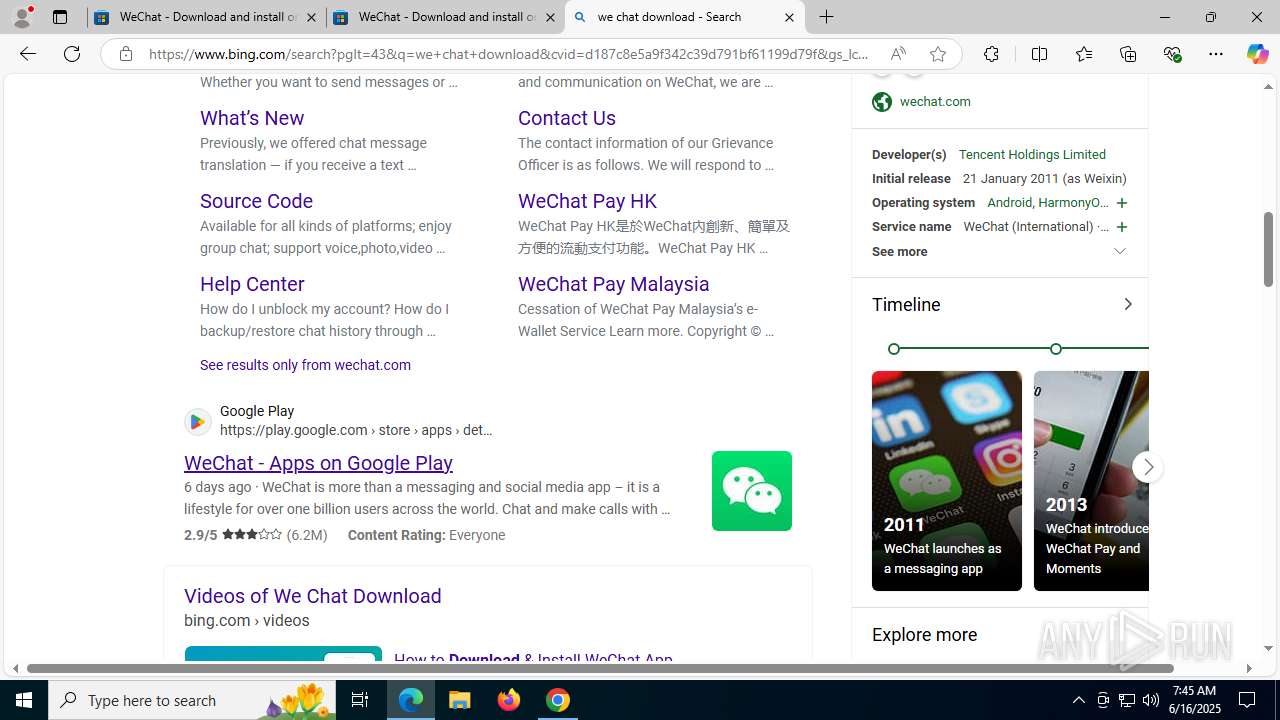Image resolution: width=1280 pixels, height=720 pixels.
Task: Close the we chat download tab
Action: pos(789,17)
